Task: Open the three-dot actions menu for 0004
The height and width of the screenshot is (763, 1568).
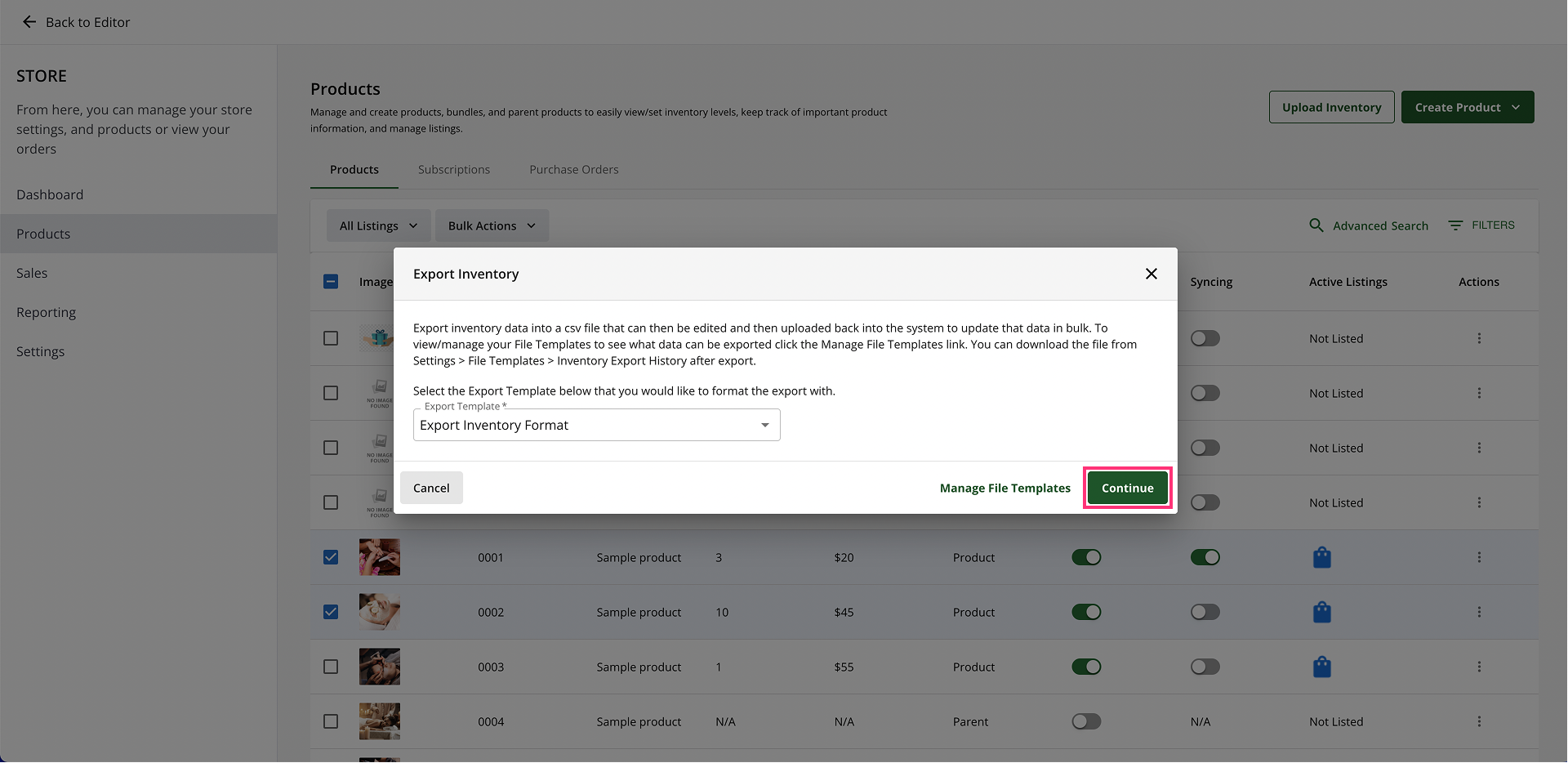Action: pyautogui.click(x=1479, y=721)
